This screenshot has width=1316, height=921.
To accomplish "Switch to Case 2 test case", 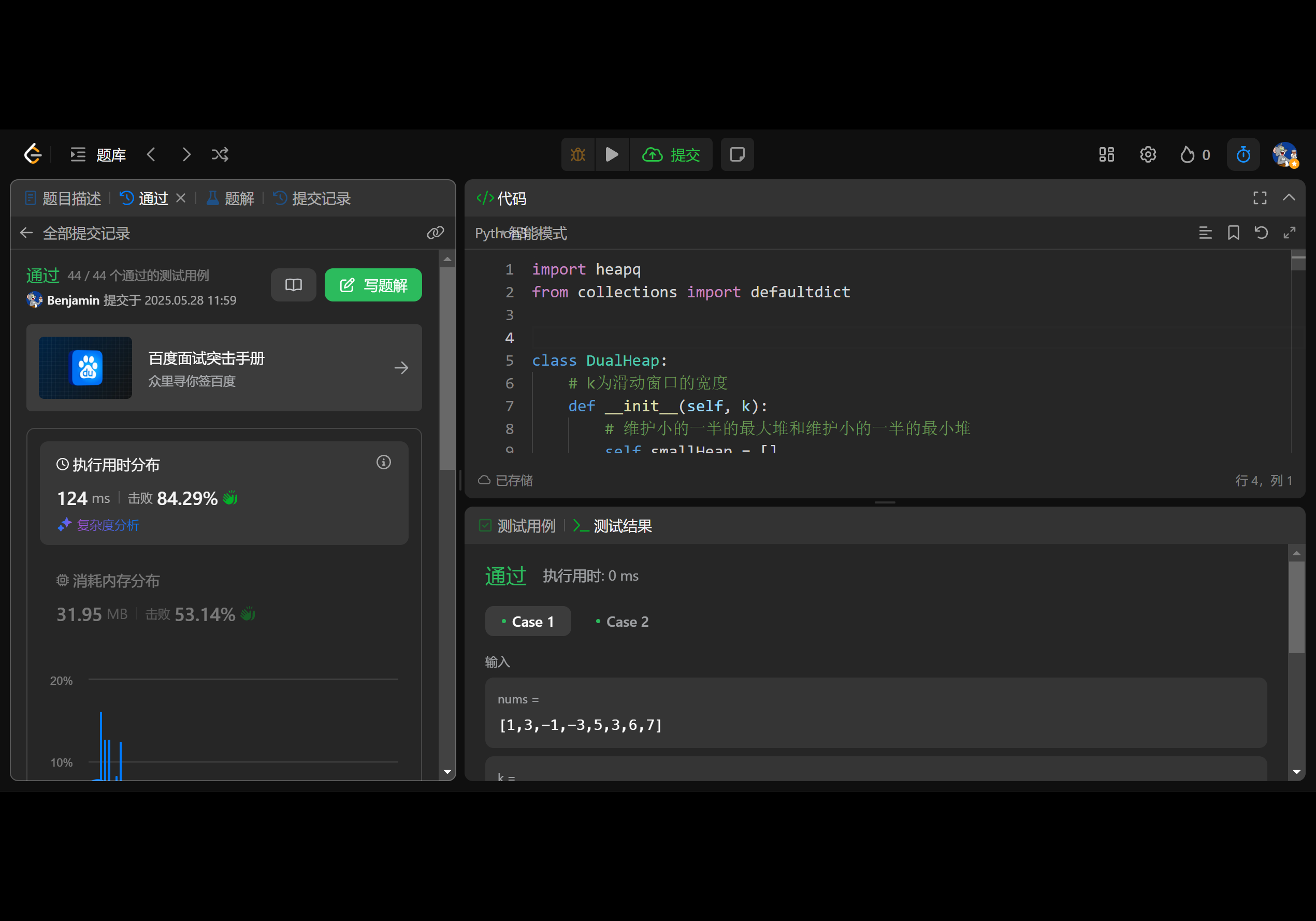I will [622, 621].
